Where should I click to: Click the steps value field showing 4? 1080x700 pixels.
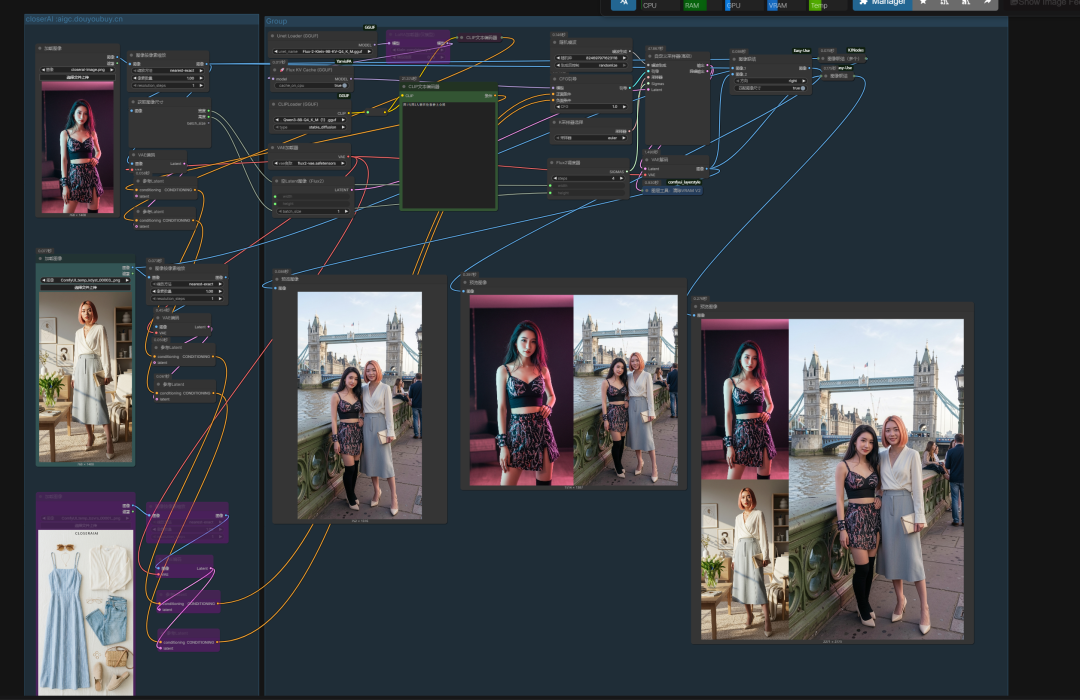[x=588, y=178]
